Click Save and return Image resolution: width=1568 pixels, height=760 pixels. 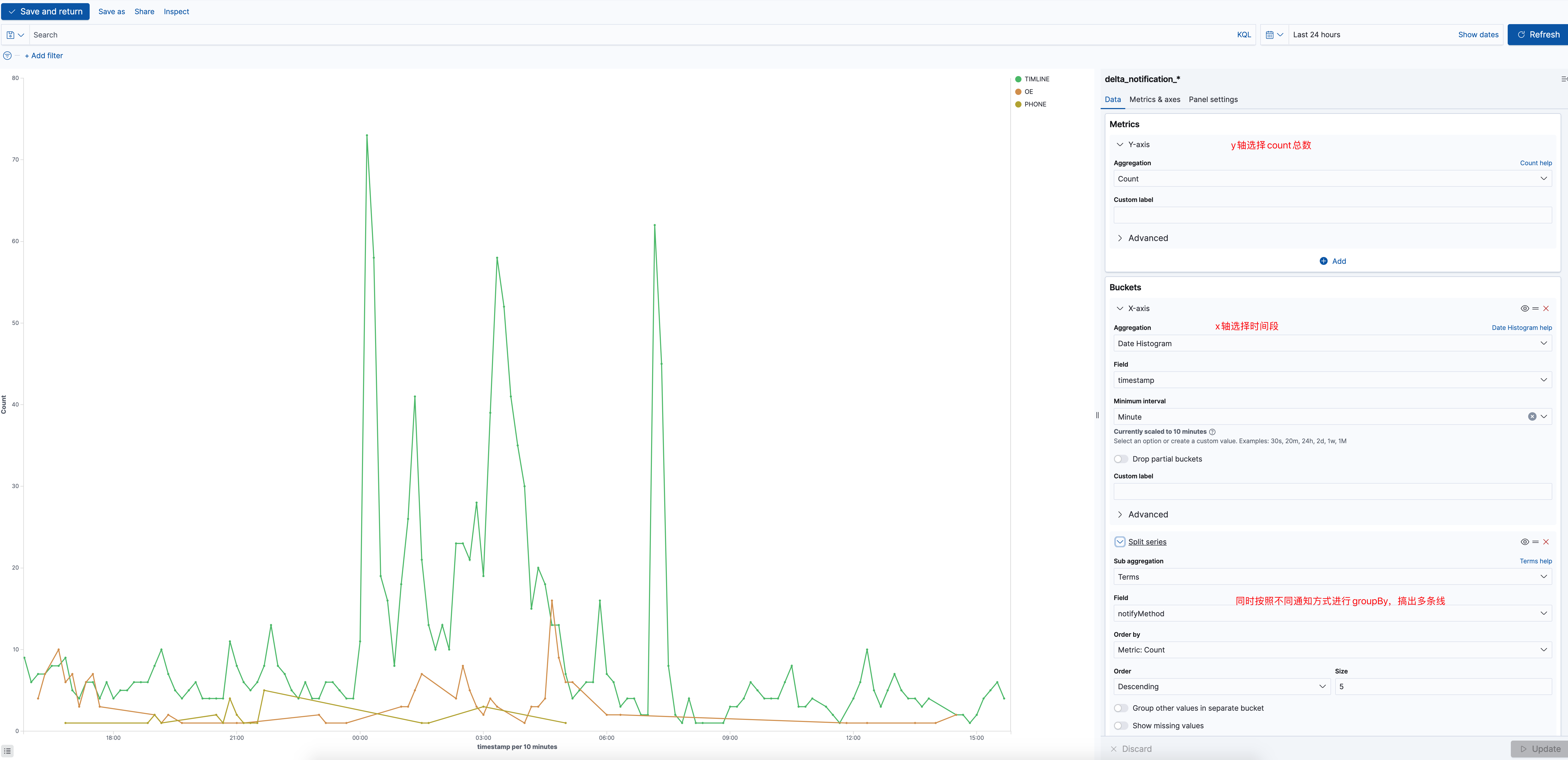[46, 12]
